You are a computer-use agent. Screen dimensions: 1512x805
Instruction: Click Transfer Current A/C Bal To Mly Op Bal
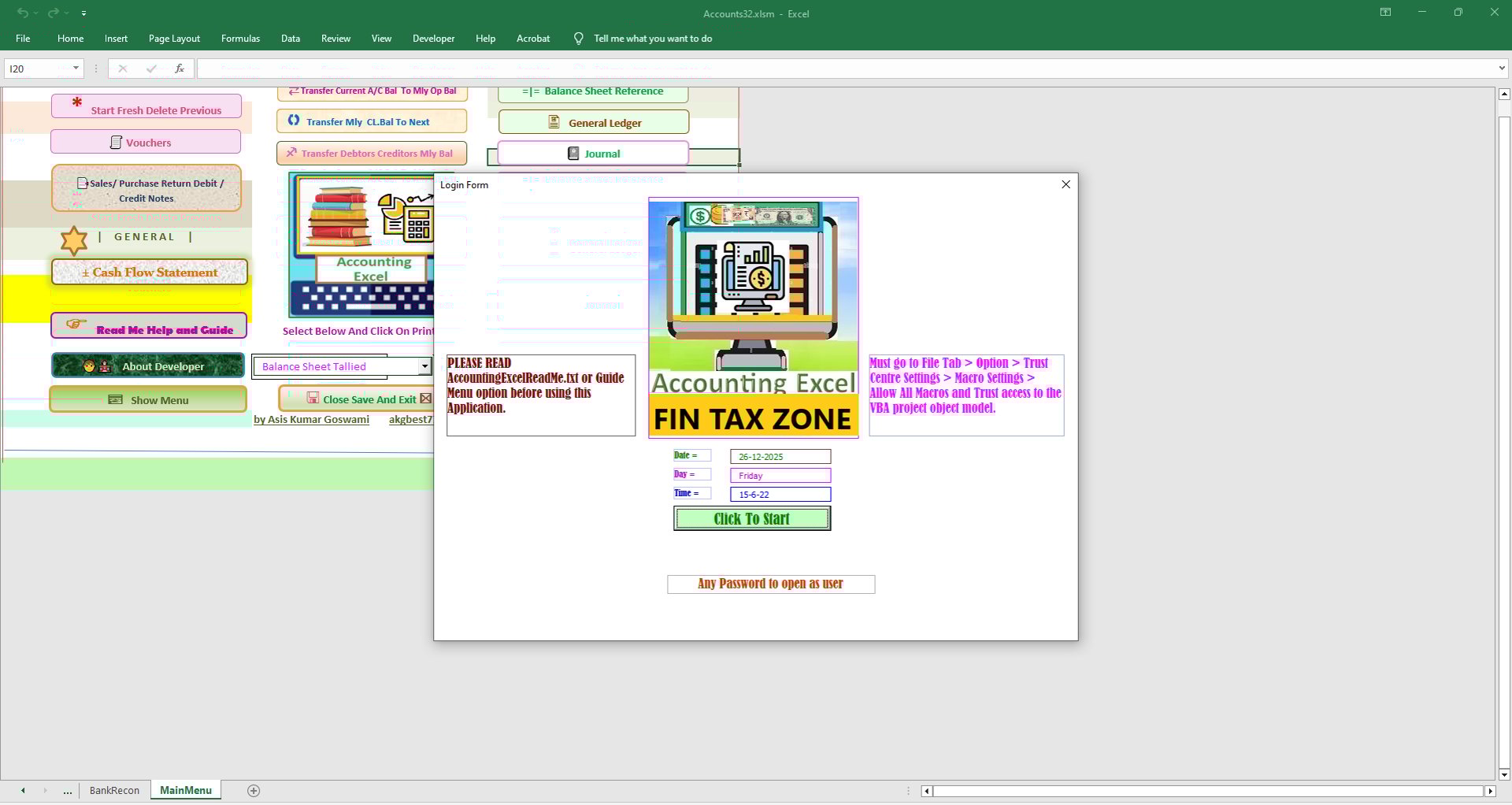[x=372, y=93]
